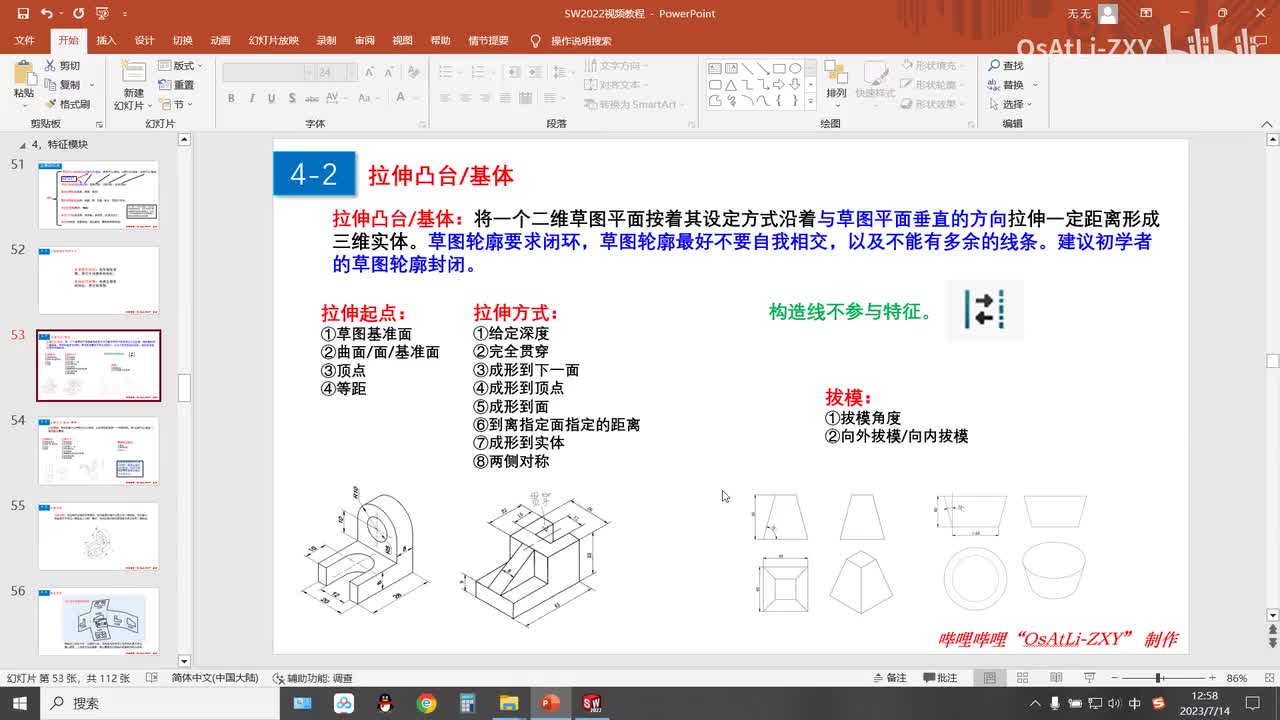
Task: Open the Design (设计) tab
Action: (145, 41)
